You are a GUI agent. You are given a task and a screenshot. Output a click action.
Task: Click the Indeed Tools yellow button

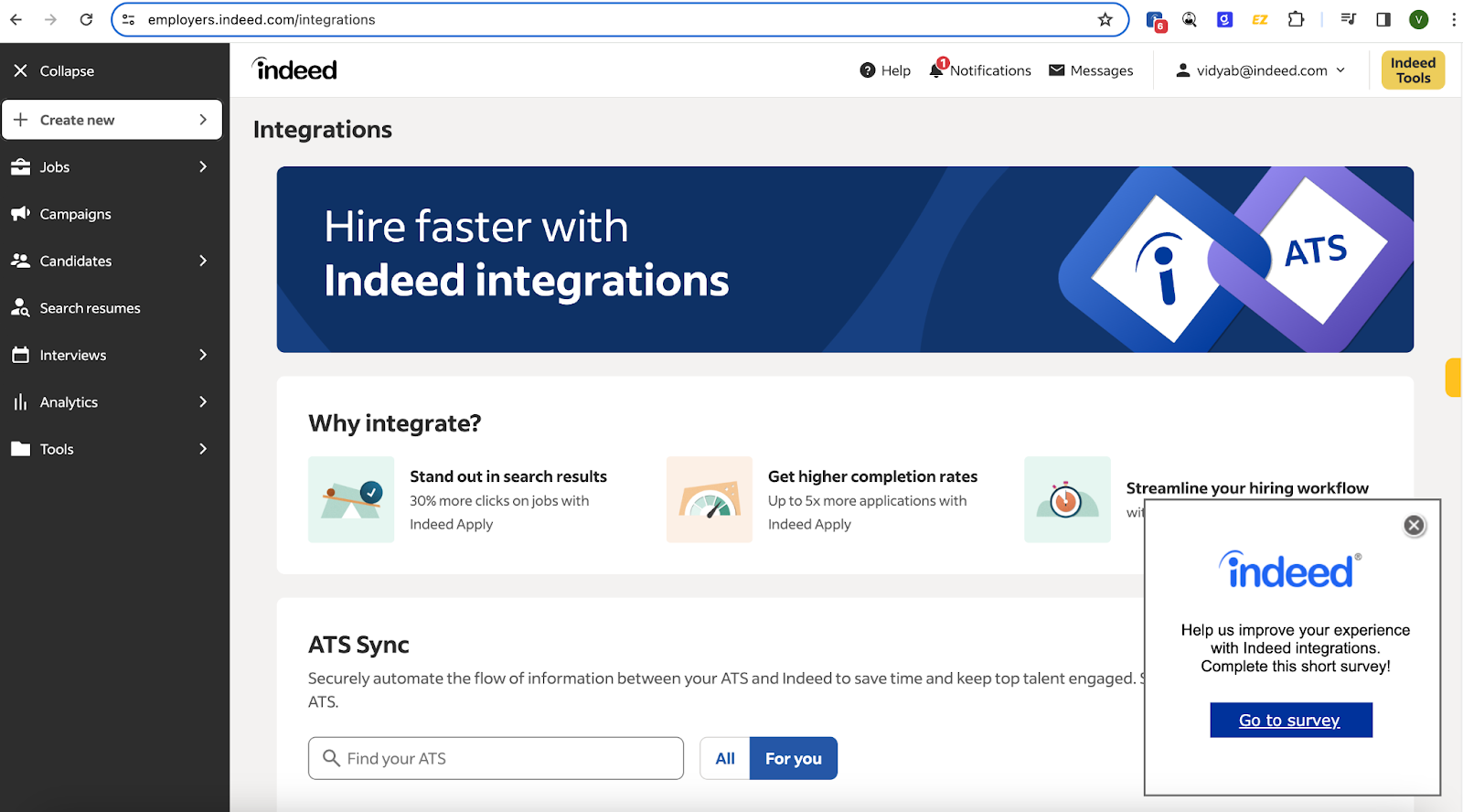tap(1413, 70)
